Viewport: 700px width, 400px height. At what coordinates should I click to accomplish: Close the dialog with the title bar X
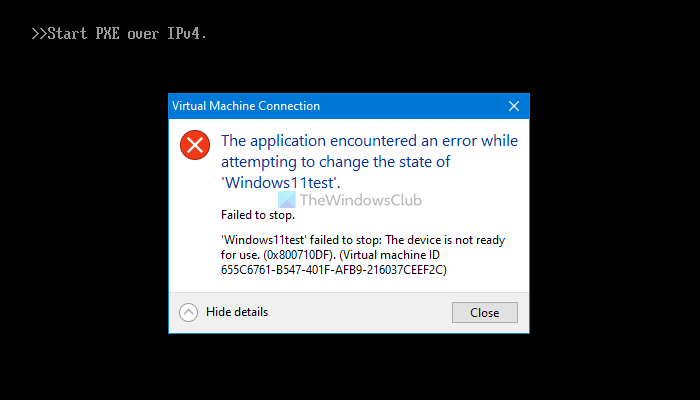coord(514,106)
